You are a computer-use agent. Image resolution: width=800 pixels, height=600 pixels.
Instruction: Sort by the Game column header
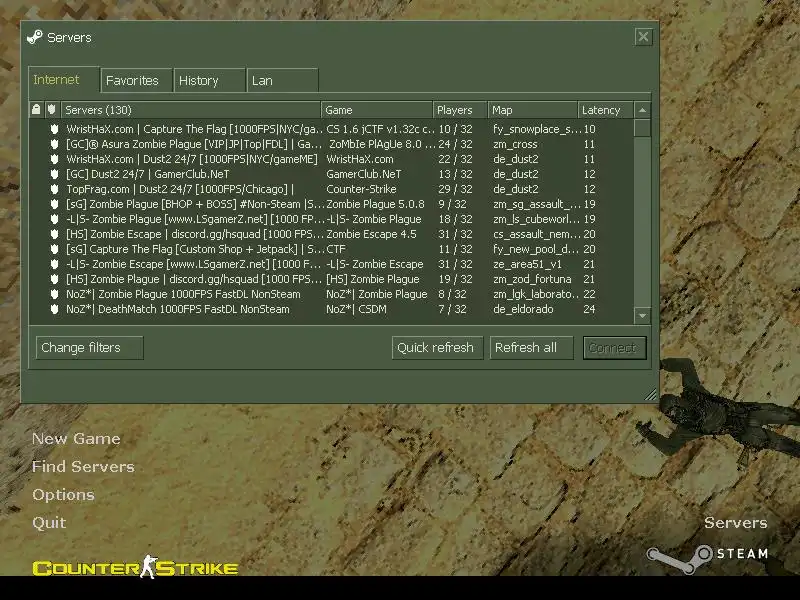[377, 110]
